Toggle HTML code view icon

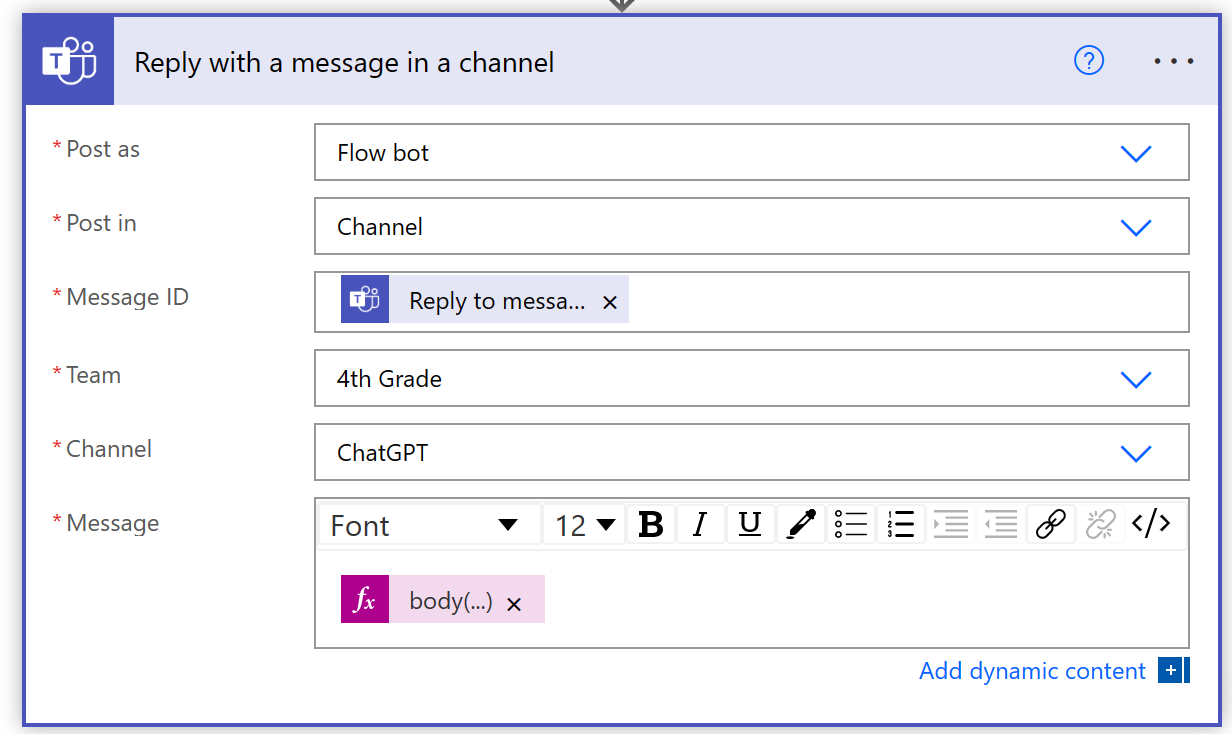point(1151,523)
